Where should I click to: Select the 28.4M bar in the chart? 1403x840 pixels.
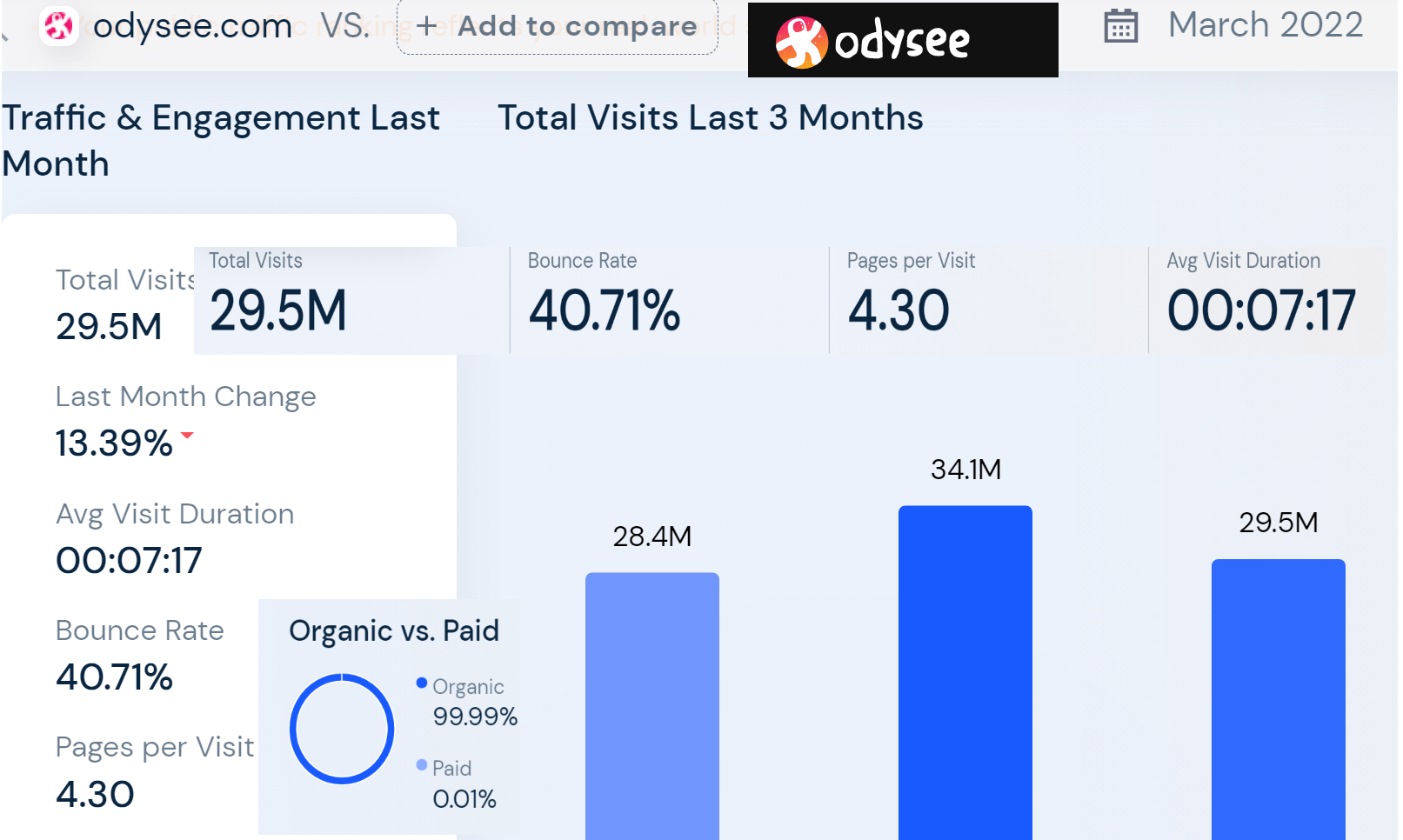click(x=651, y=704)
